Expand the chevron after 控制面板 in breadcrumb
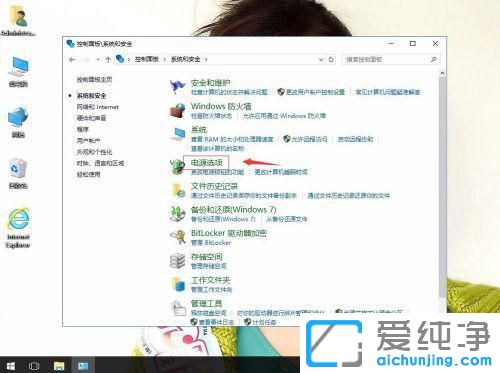This screenshot has height=373, width=500. (x=165, y=60)
